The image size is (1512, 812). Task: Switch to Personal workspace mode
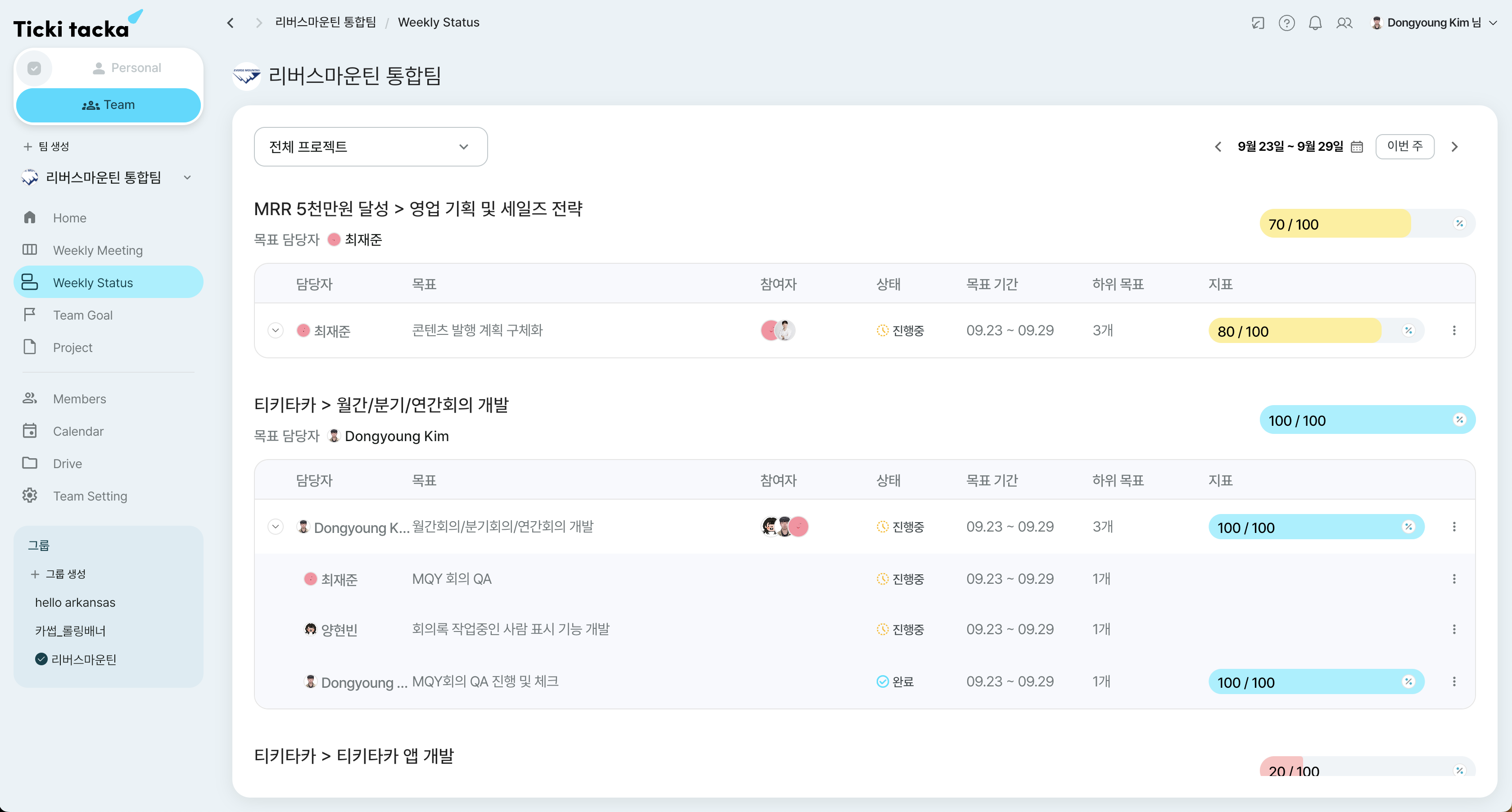point(128,68)
